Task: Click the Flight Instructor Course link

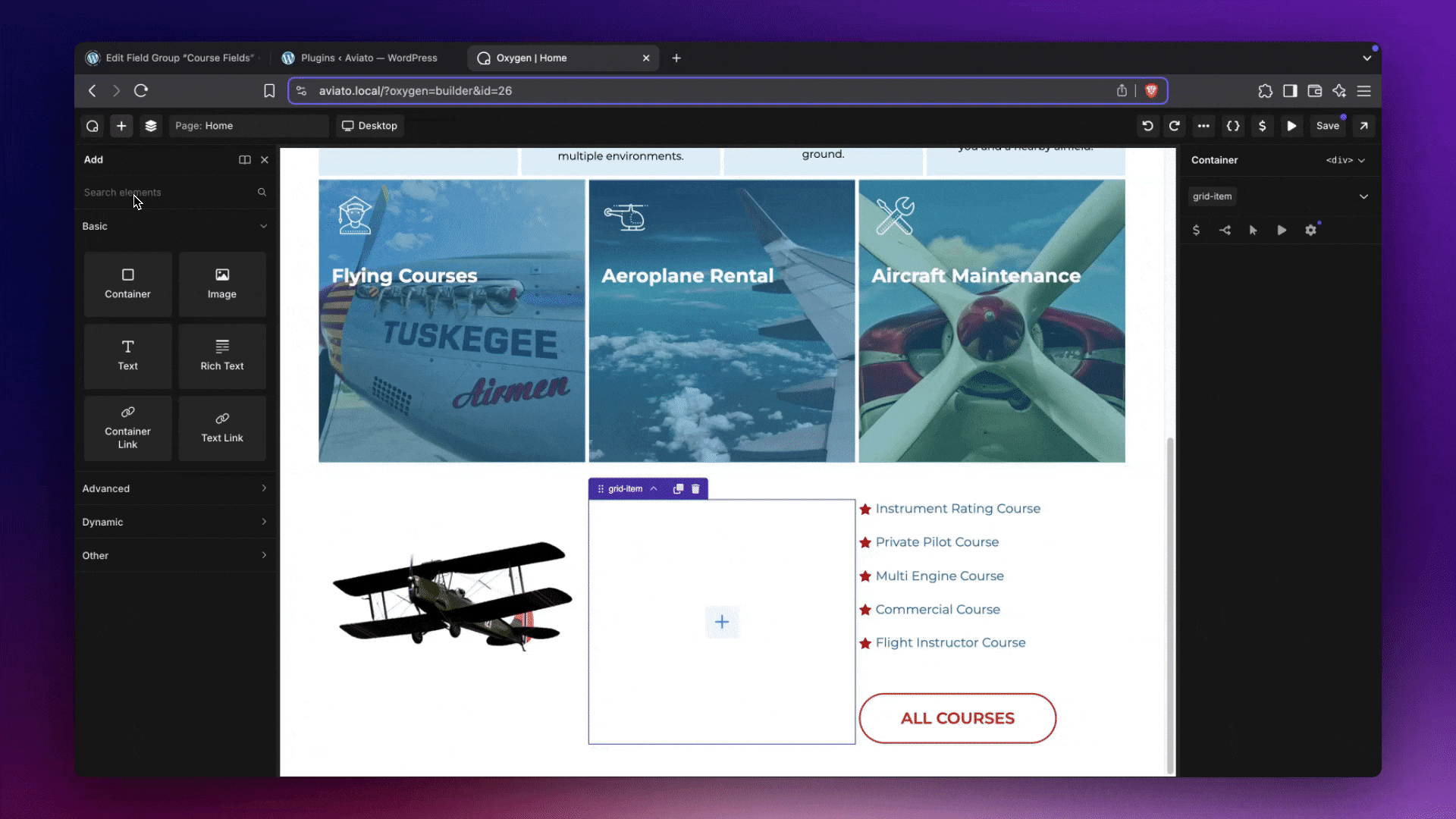Action: coord(951,642)
